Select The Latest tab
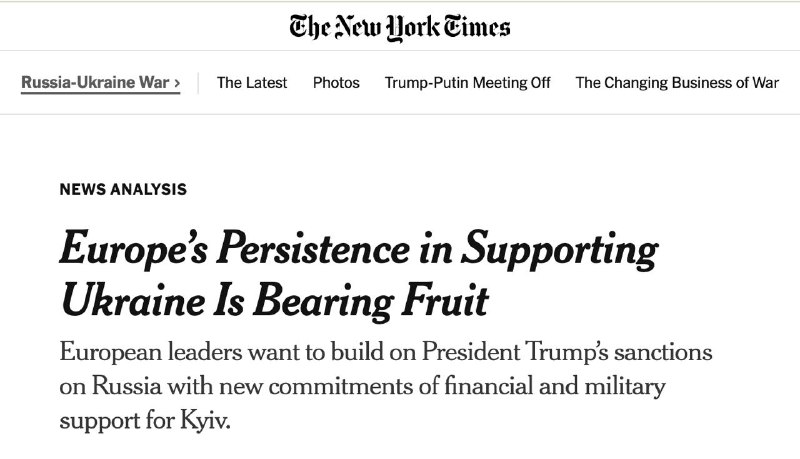 tap(252, 83)
